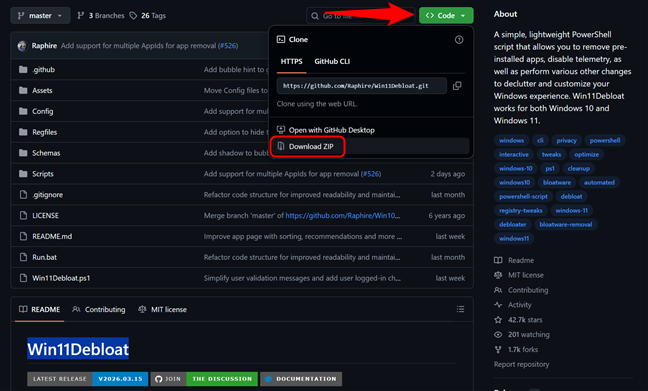Select the HTTPS clone tab
This screenshot has width=648, height=391.
291,61
